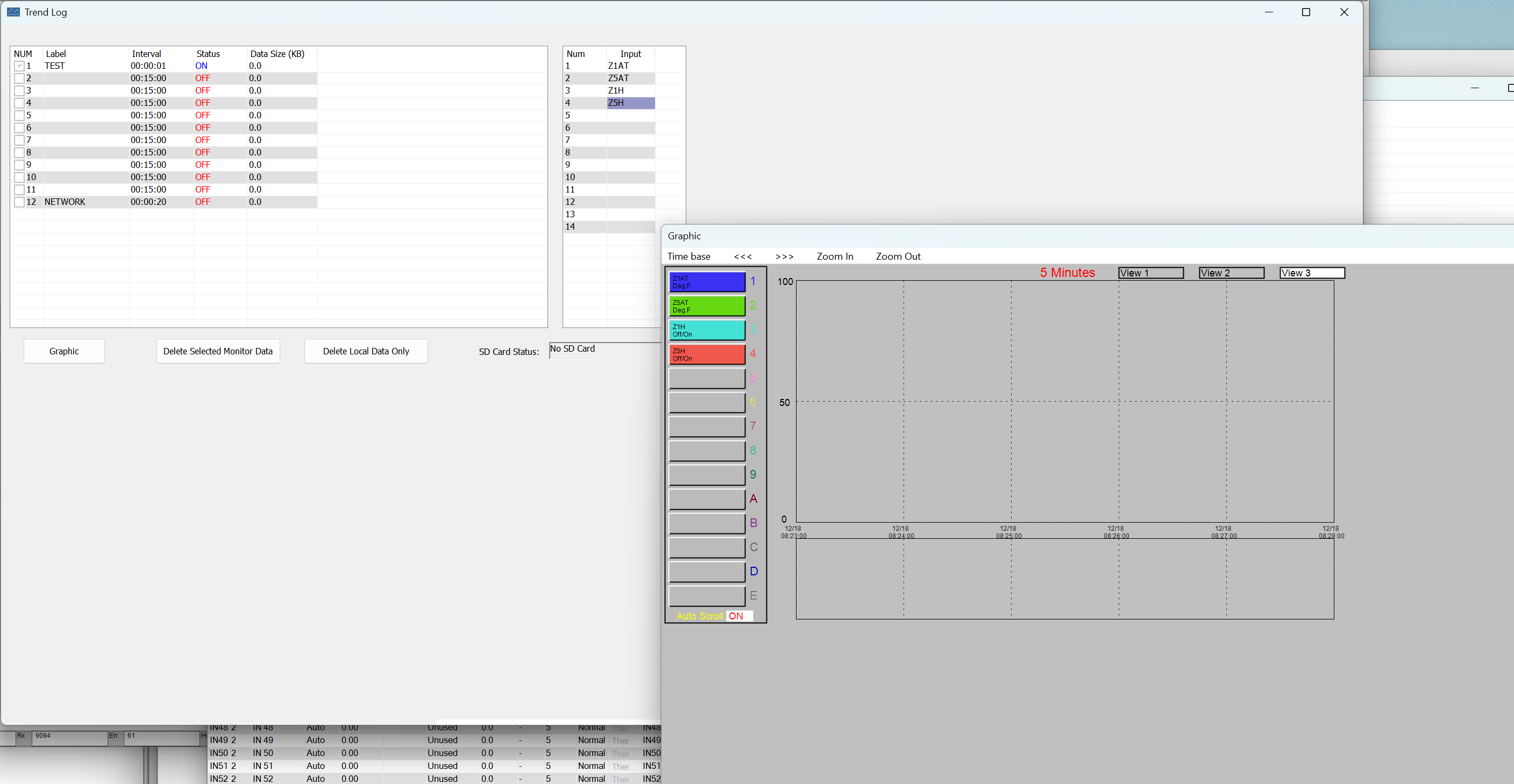
Task: Click Zoom In in the Graphic menu
Action: coord(834,256)
